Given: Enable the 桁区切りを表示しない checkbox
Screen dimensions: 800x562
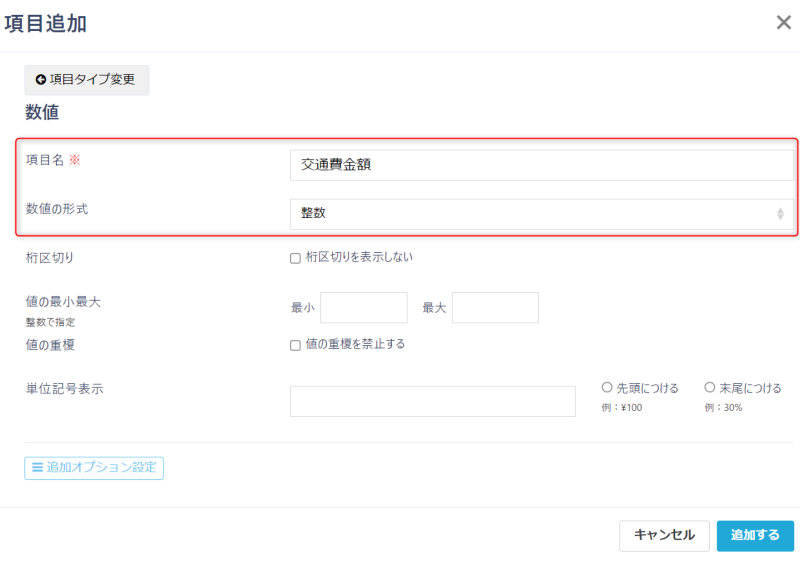Looking at the screenshot, I should 295,258.
